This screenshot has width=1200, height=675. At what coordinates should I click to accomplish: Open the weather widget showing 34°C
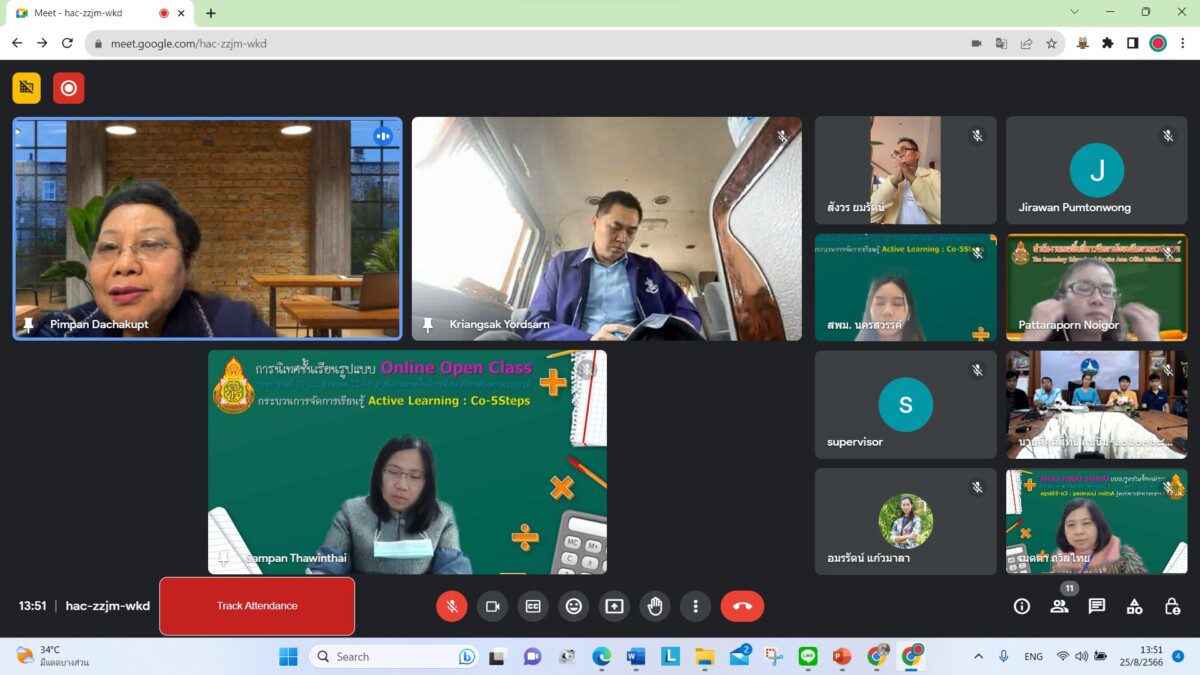pyautogui.click(x=52, y=656)
